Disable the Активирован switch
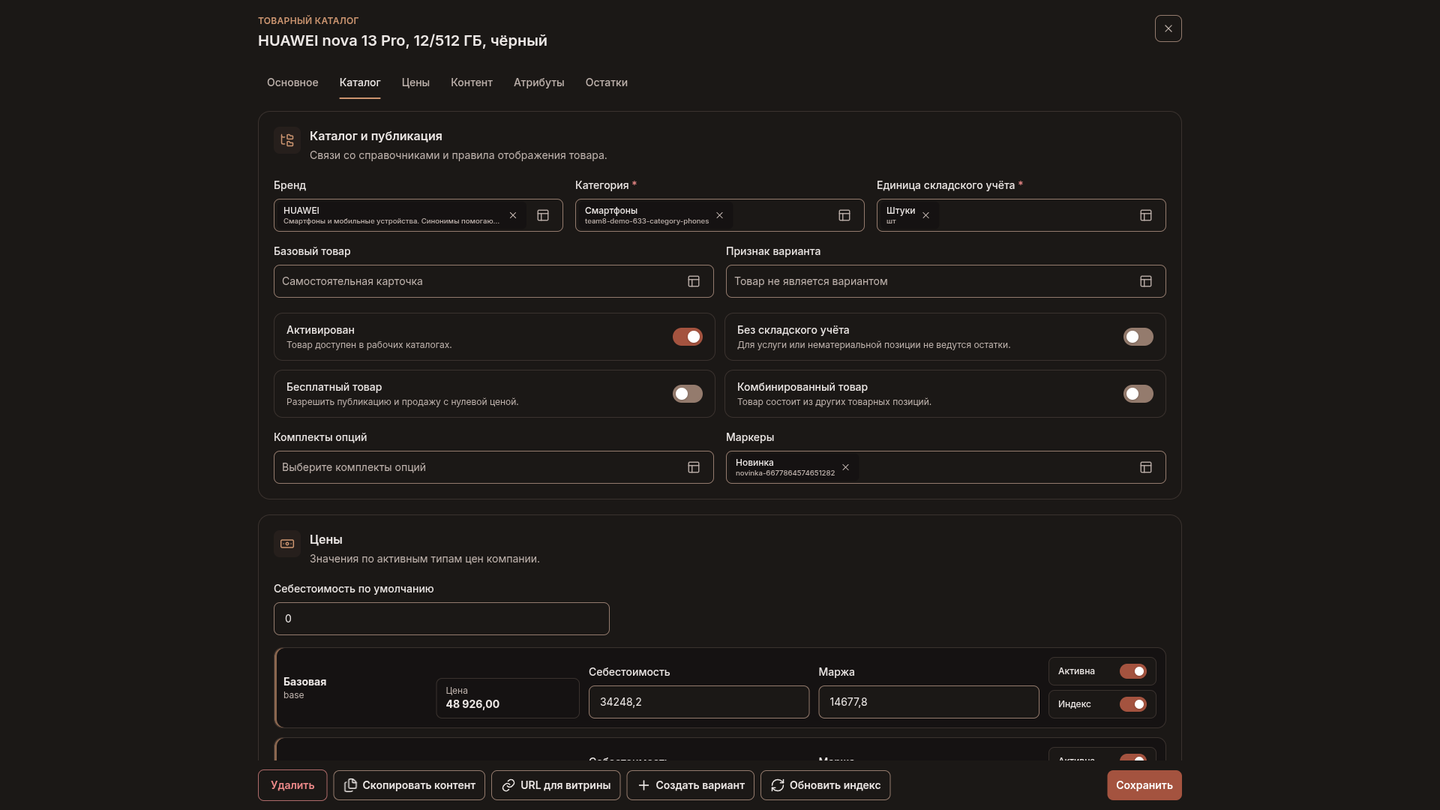Image resolution: width=1440 pixels, height=810 pixels. [687, 337]
